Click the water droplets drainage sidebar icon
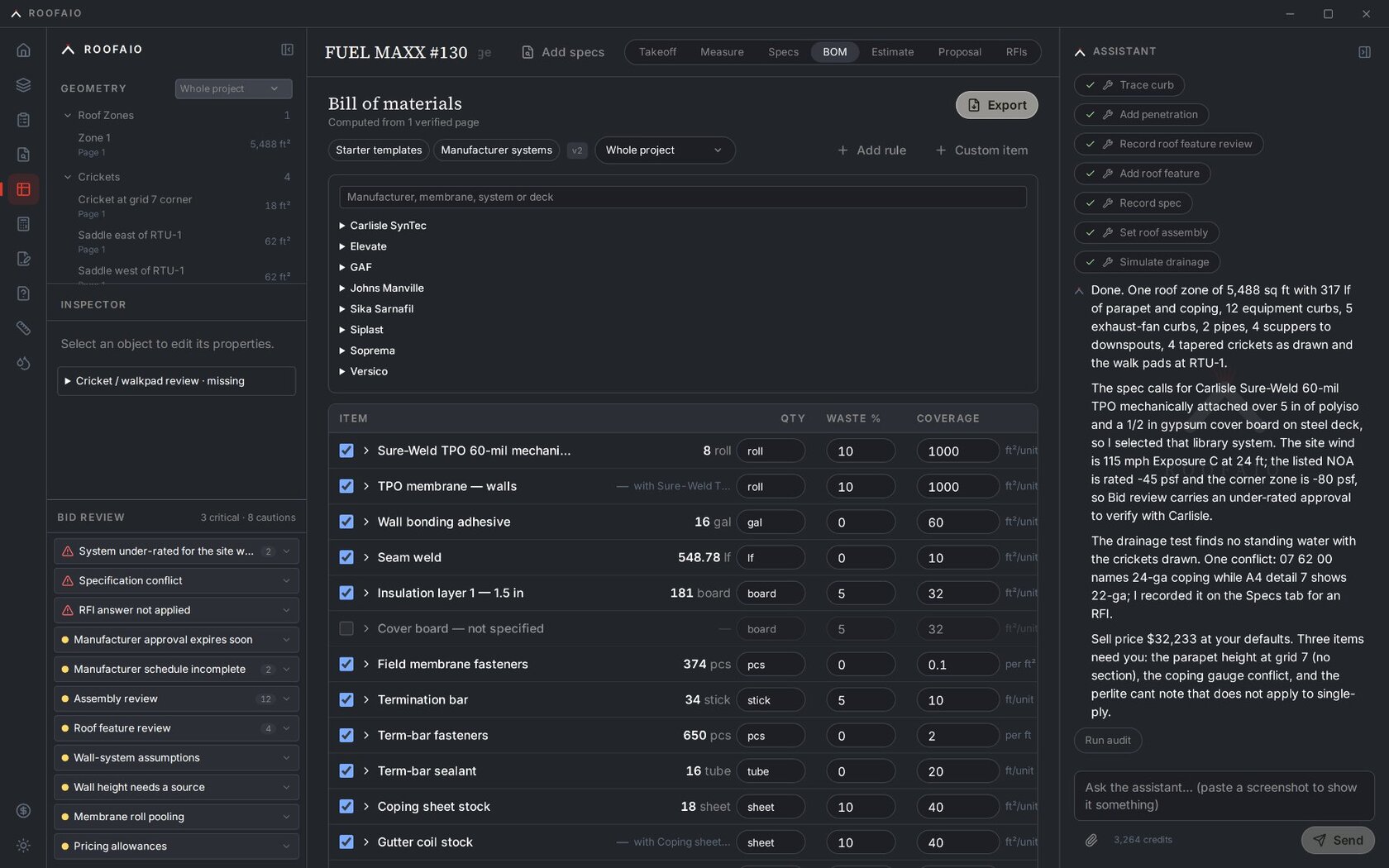 (x=23, y=363)
